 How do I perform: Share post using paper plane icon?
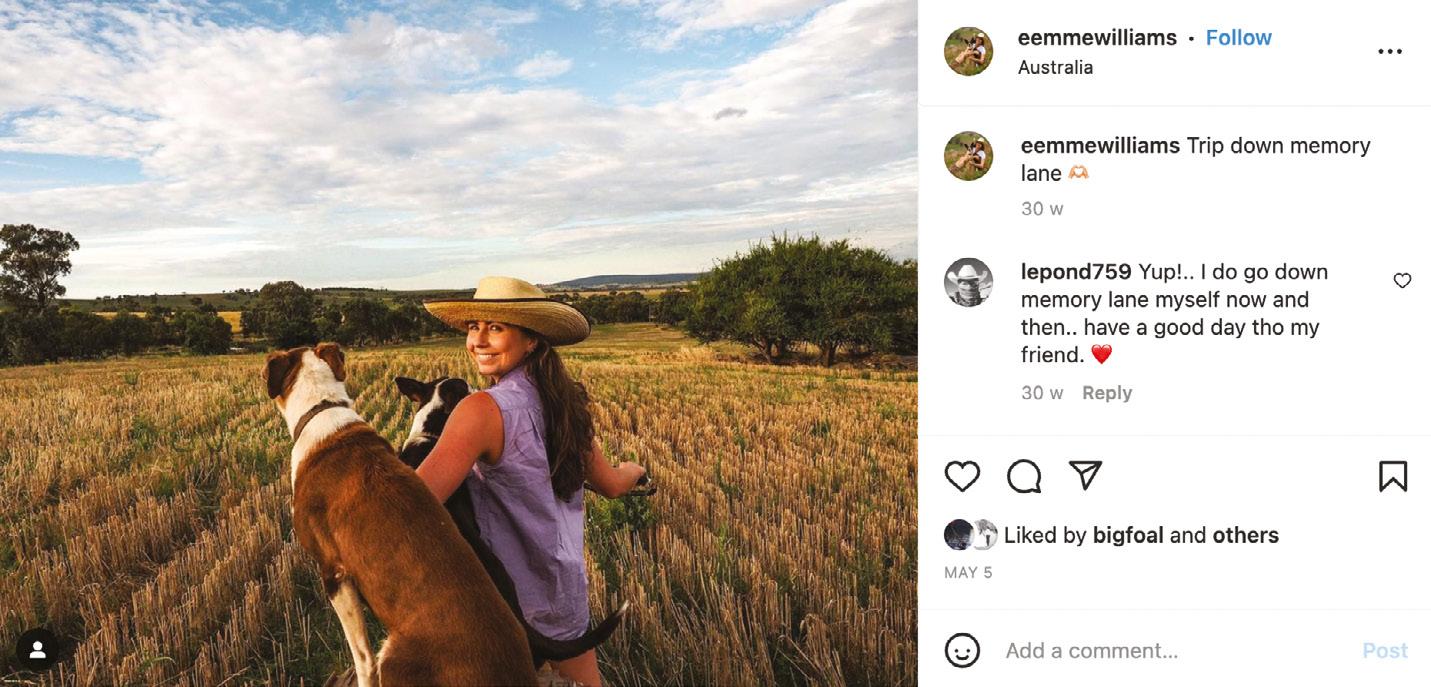1085,476
